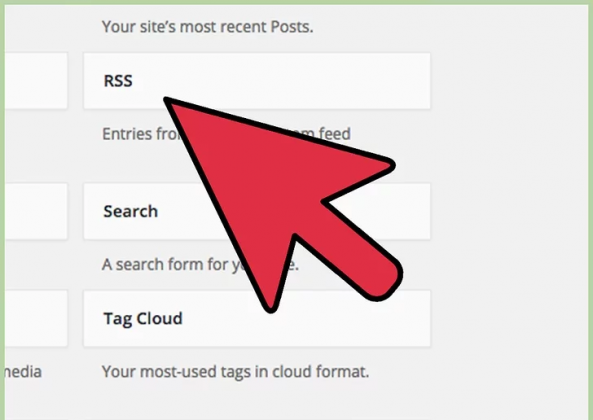Click the word "Posts." in top description
Viewport: 593px width, 420px height.
click(292, 27)
